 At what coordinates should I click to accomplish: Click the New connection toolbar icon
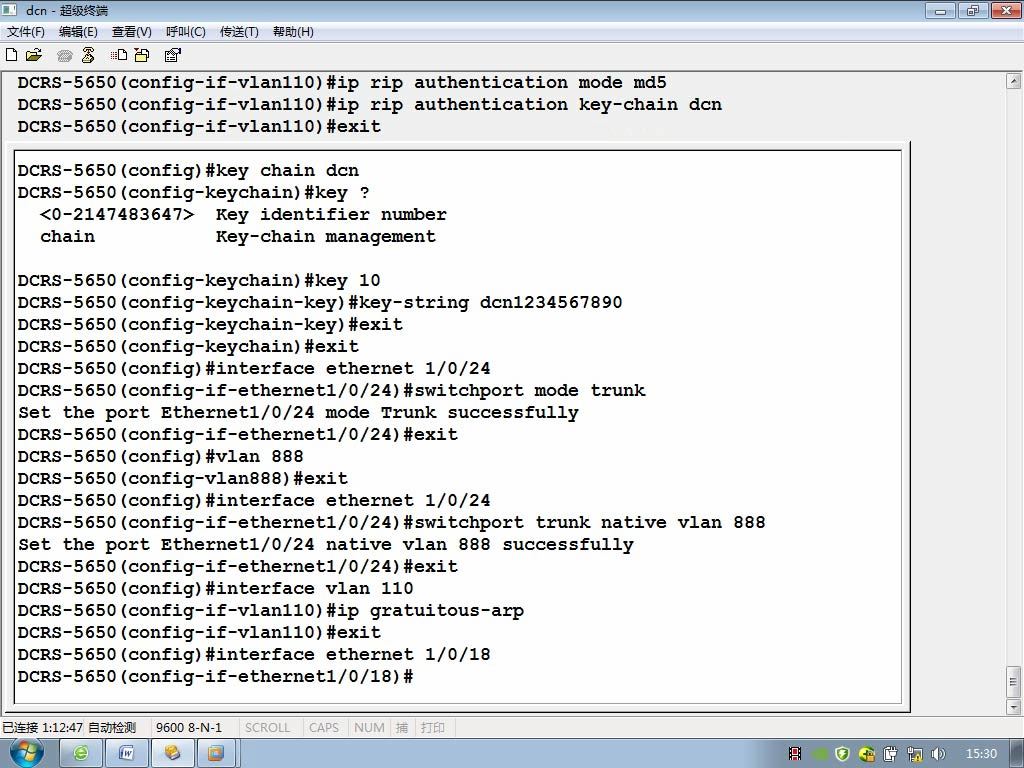[x=11, y=56]
